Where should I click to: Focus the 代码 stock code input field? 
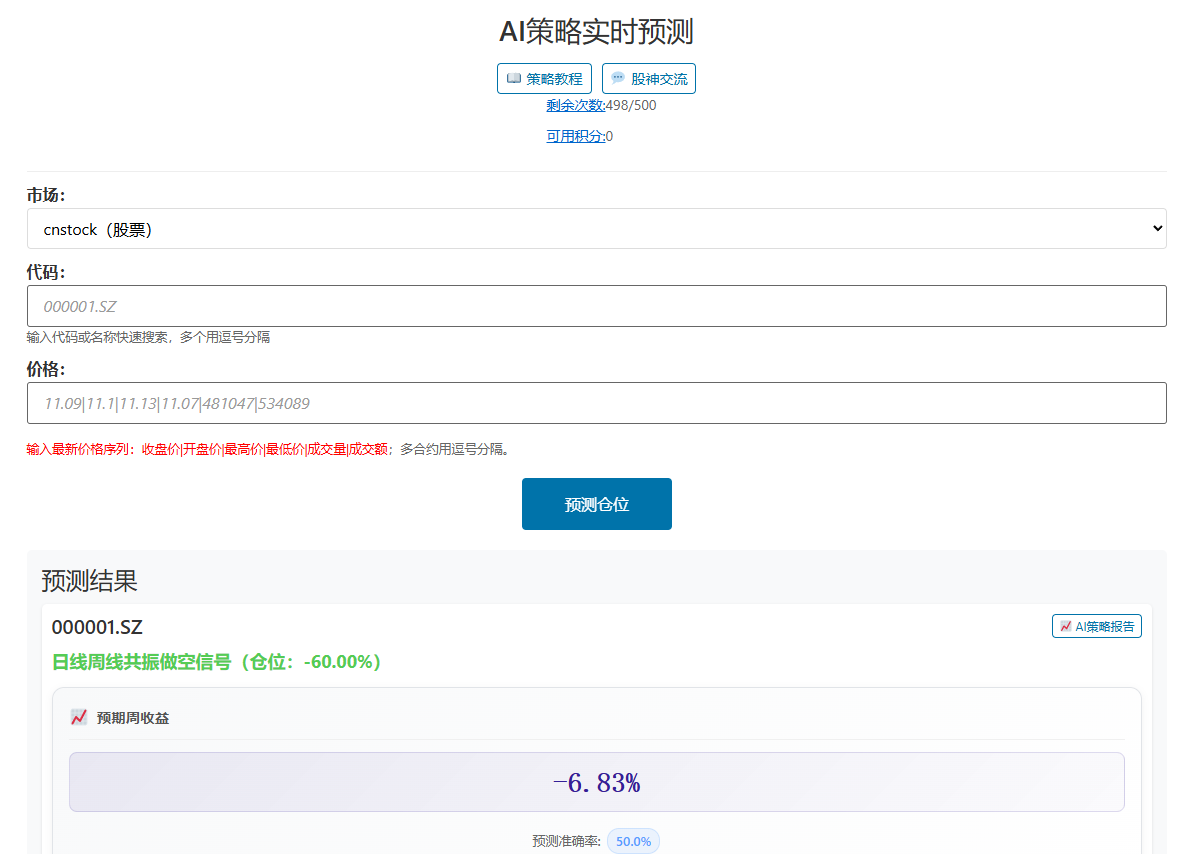596,306
